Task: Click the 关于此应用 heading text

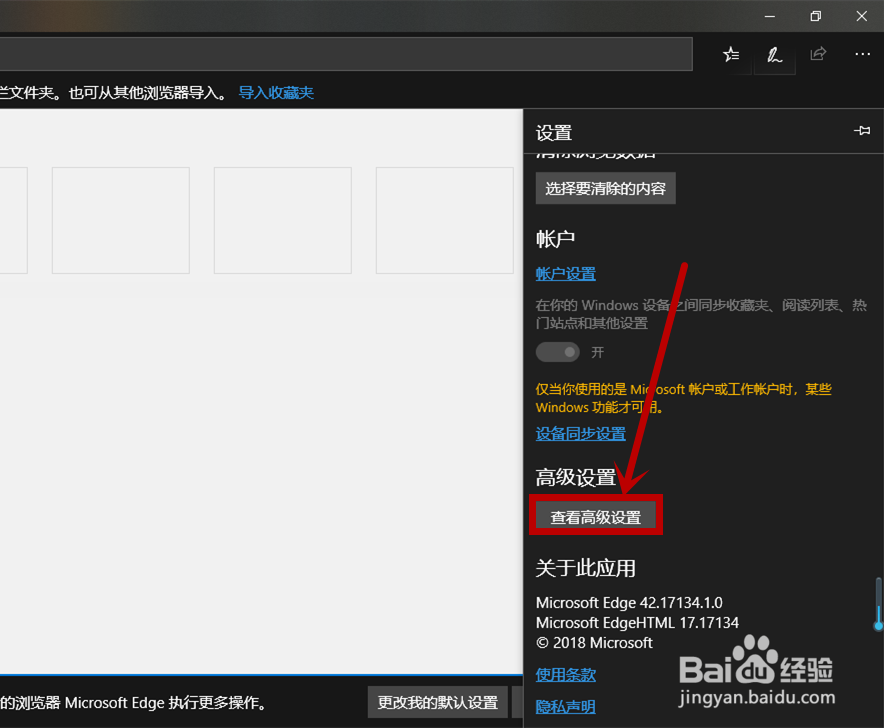Action: 586,568
